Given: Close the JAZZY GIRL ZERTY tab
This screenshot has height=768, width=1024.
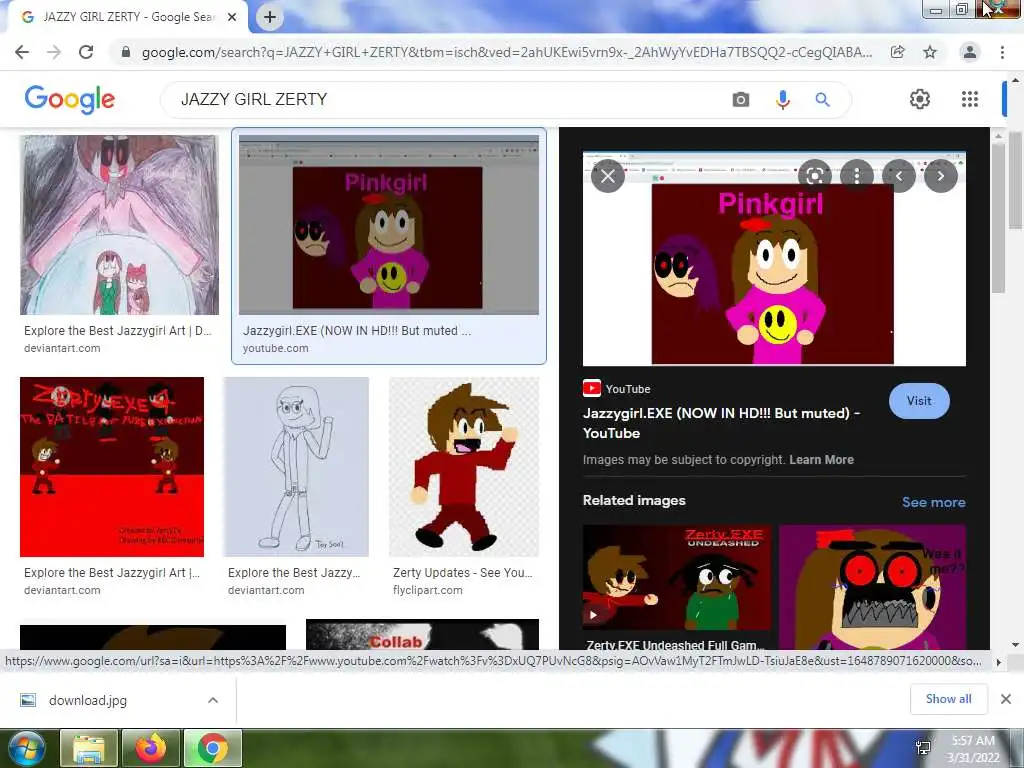Looking at the screenshot, I should (x=232, y=18).
